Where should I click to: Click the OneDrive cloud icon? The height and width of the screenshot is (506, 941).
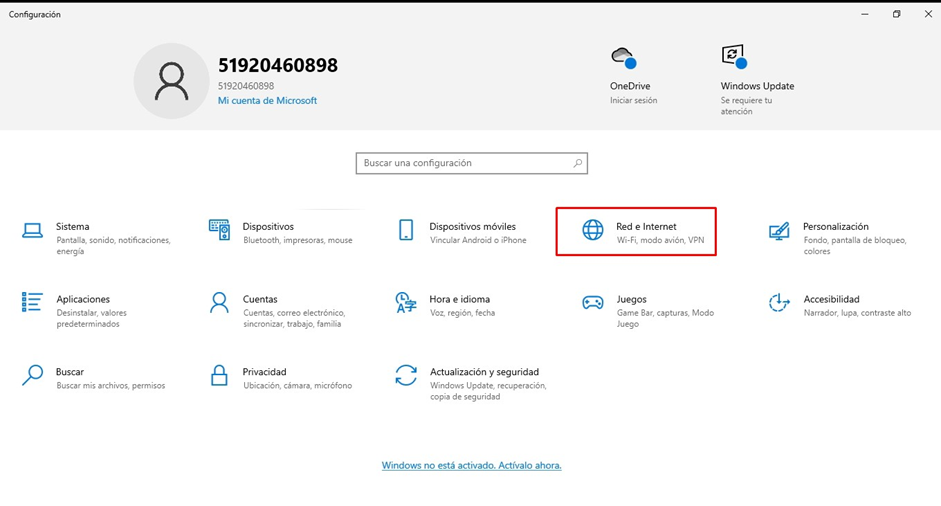[624, 58]
